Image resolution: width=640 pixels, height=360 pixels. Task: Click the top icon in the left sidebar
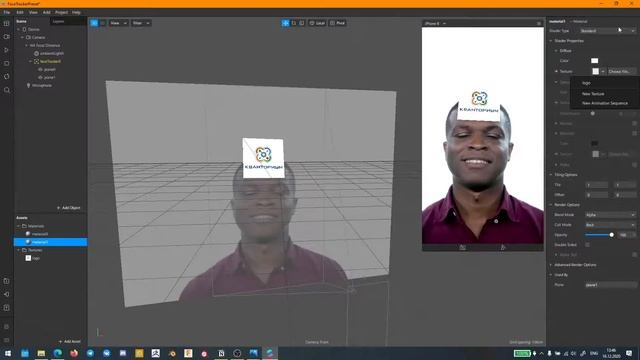(7, 23)
